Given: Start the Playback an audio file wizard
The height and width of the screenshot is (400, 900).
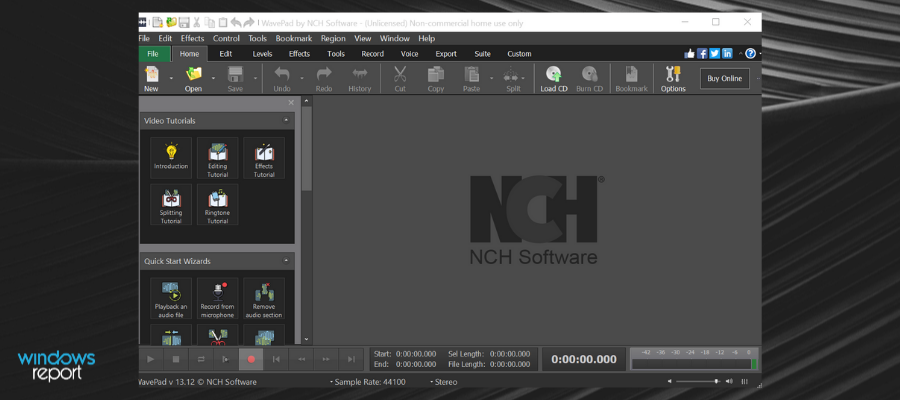Looking at the screenshot, I should pyautogui.click(x=170, y=298).
